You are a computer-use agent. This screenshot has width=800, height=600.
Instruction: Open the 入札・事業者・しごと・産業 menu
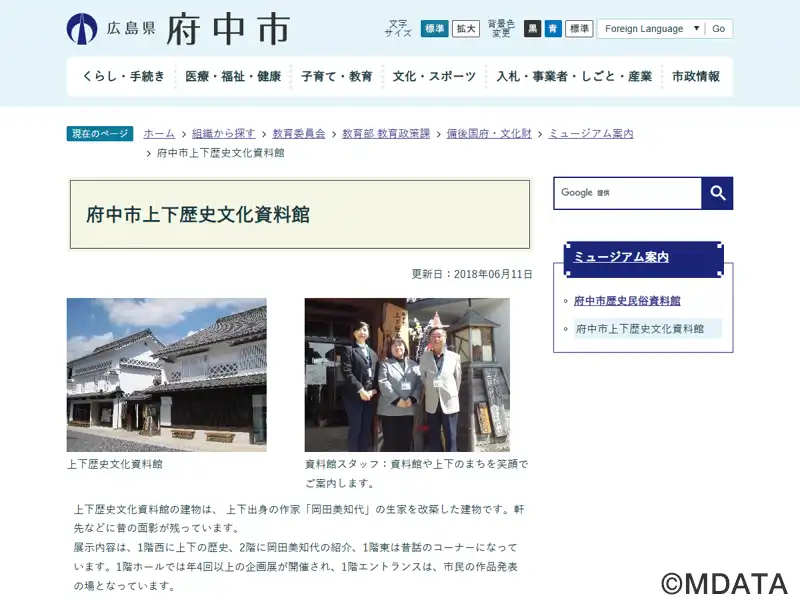point(574,77)
